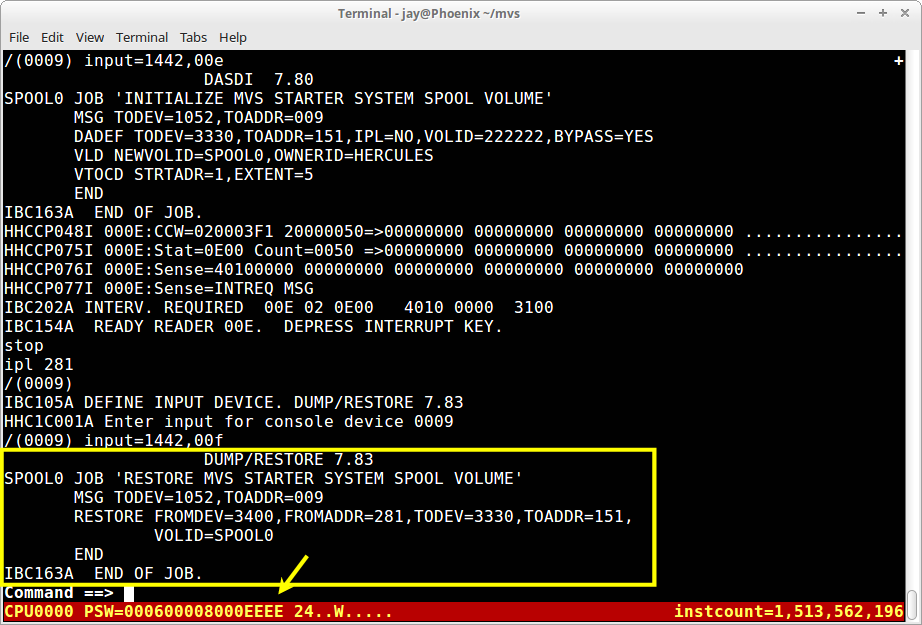The height and width of the screenshot is (625, 922).
Task: Click the window title 'Terminal - jay@Phoenix ~/mvs'
Action: click(x=429, y=14)
